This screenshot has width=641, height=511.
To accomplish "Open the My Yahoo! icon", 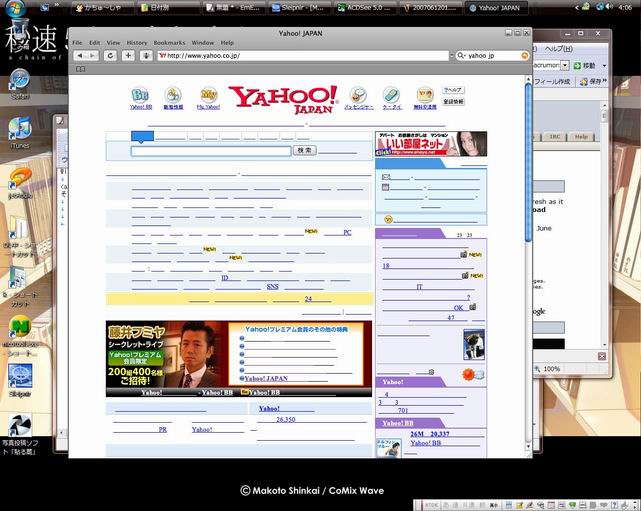I will point(208,95).
